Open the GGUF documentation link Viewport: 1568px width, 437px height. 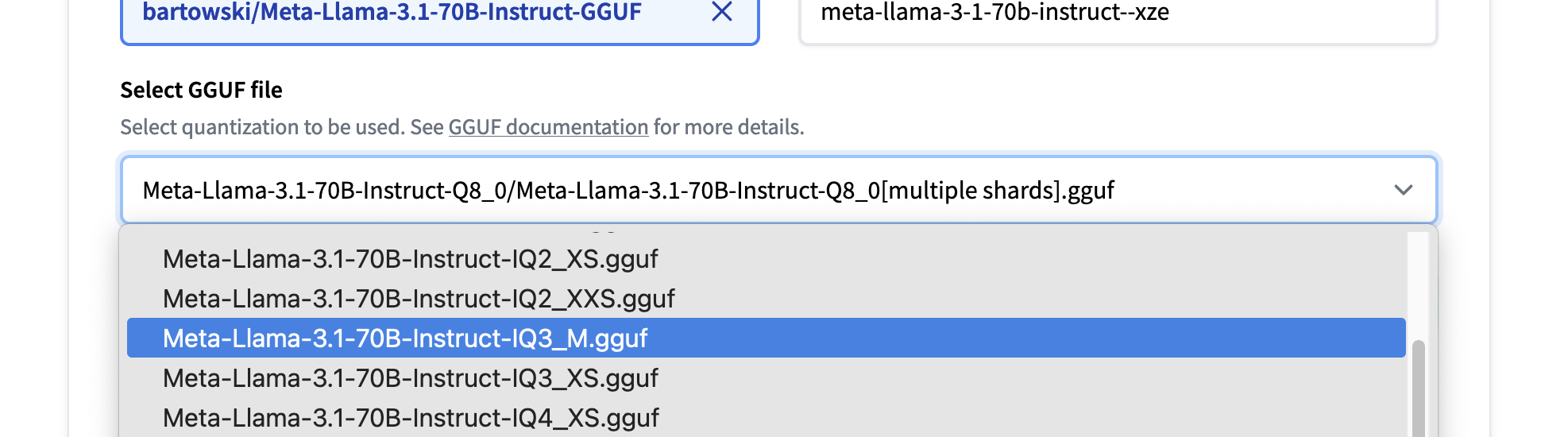coord(548,127)
